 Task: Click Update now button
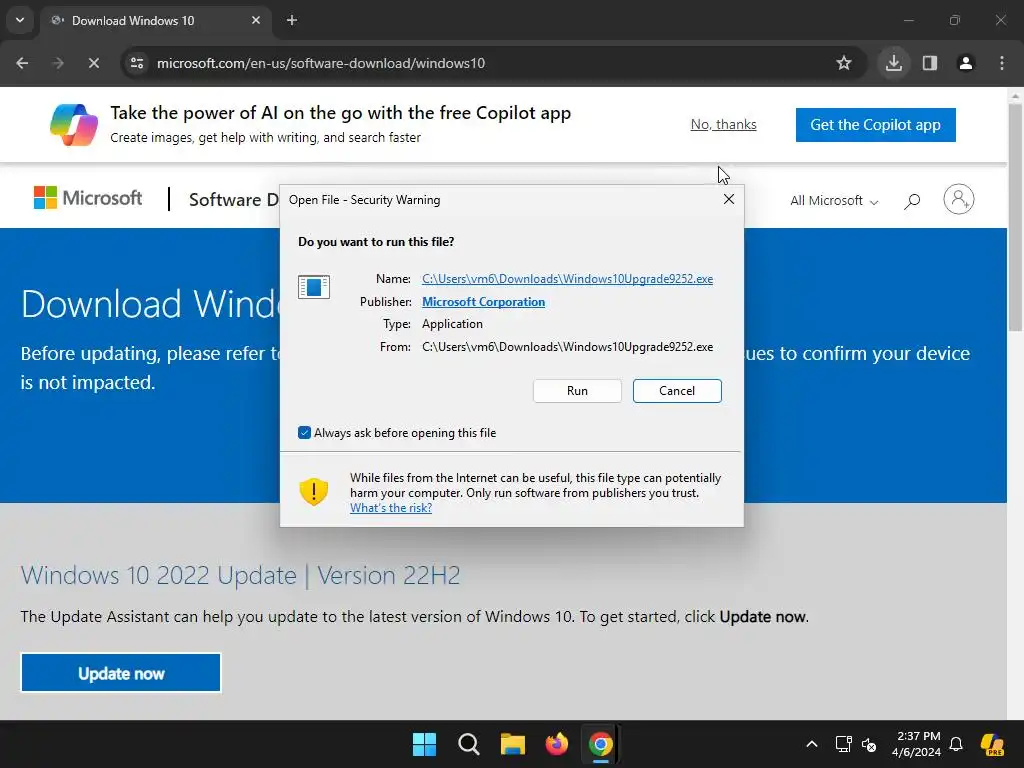(x=121, y=673)
